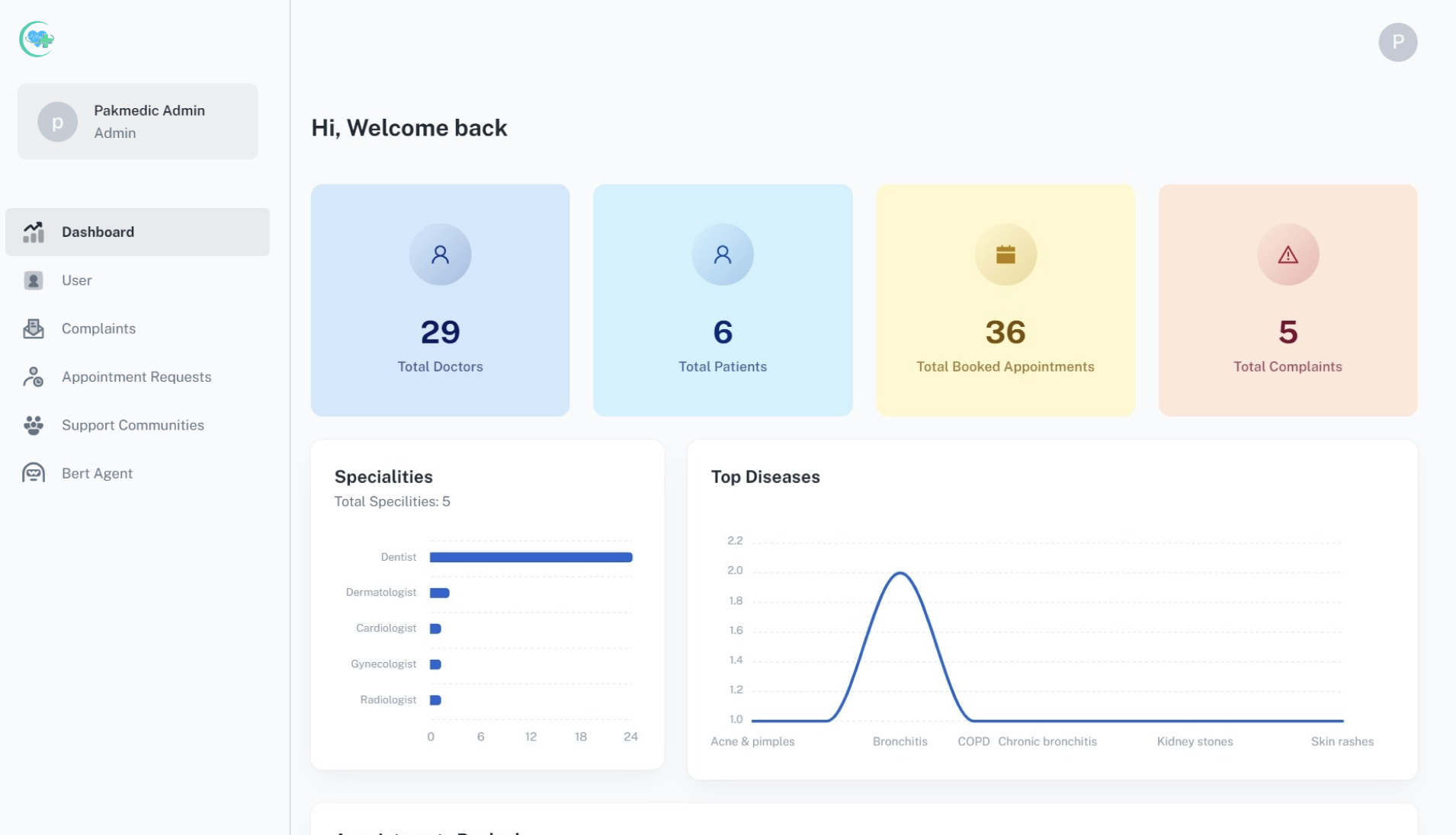
Task: Click the Complaints envelope icon
Action: 34,328
